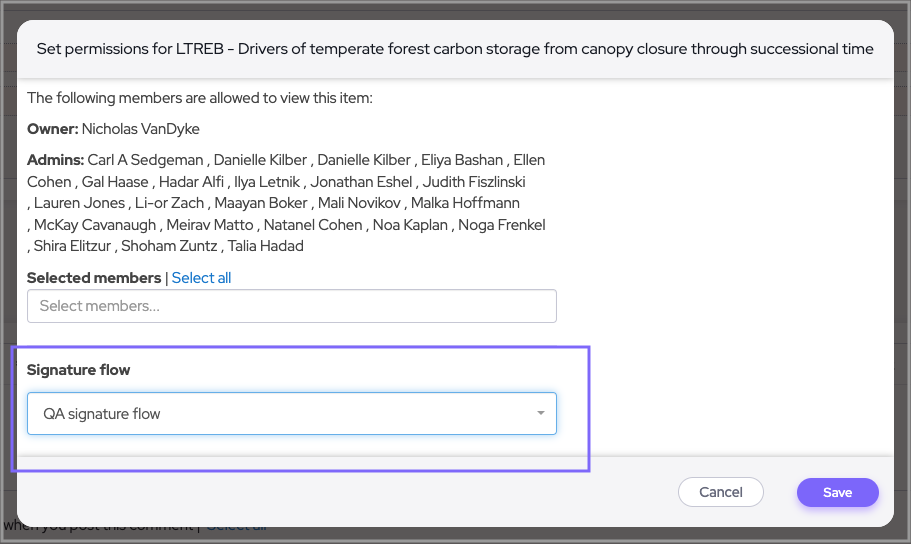Click admin name Talia Hadad

tap(265, 246)
